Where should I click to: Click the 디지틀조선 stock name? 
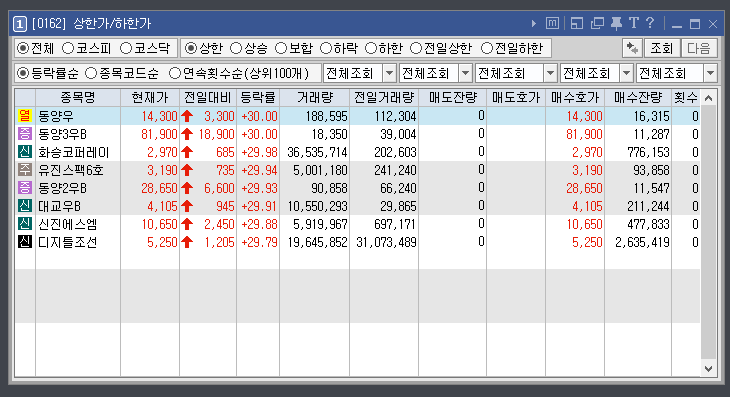coord(68,242)
